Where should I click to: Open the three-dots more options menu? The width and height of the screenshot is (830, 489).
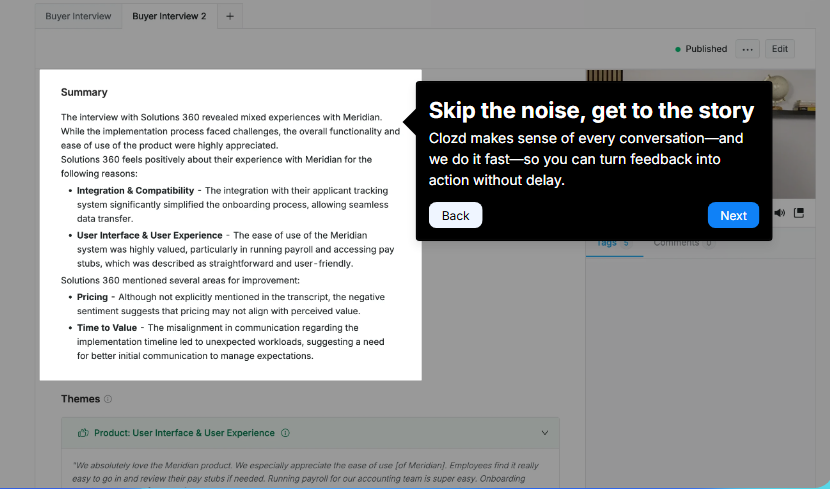(747, 49)
